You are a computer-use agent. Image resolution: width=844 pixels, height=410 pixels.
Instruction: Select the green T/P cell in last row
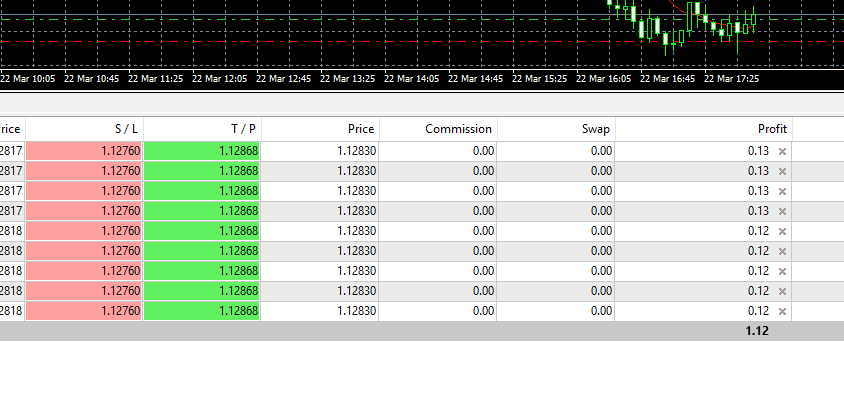[202, 311]
